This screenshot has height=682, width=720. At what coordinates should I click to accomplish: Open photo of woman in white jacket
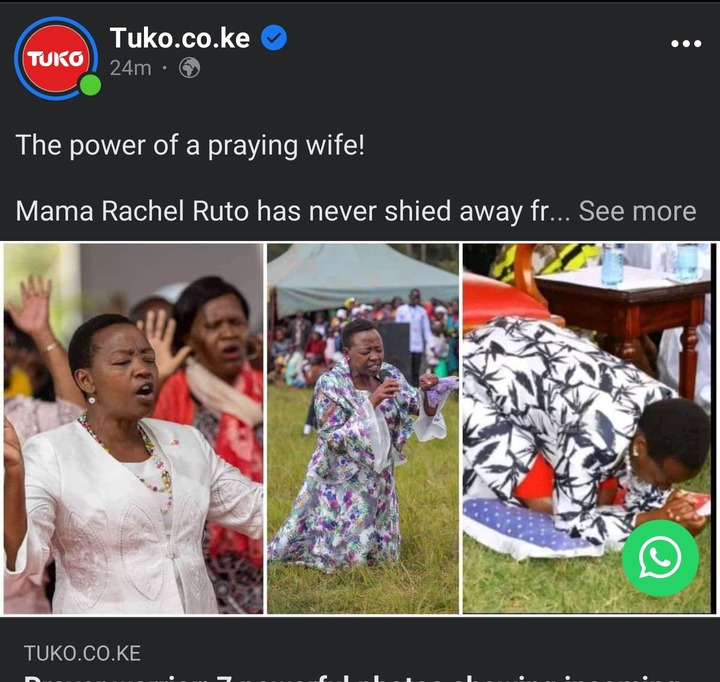(x=134, y=428)
